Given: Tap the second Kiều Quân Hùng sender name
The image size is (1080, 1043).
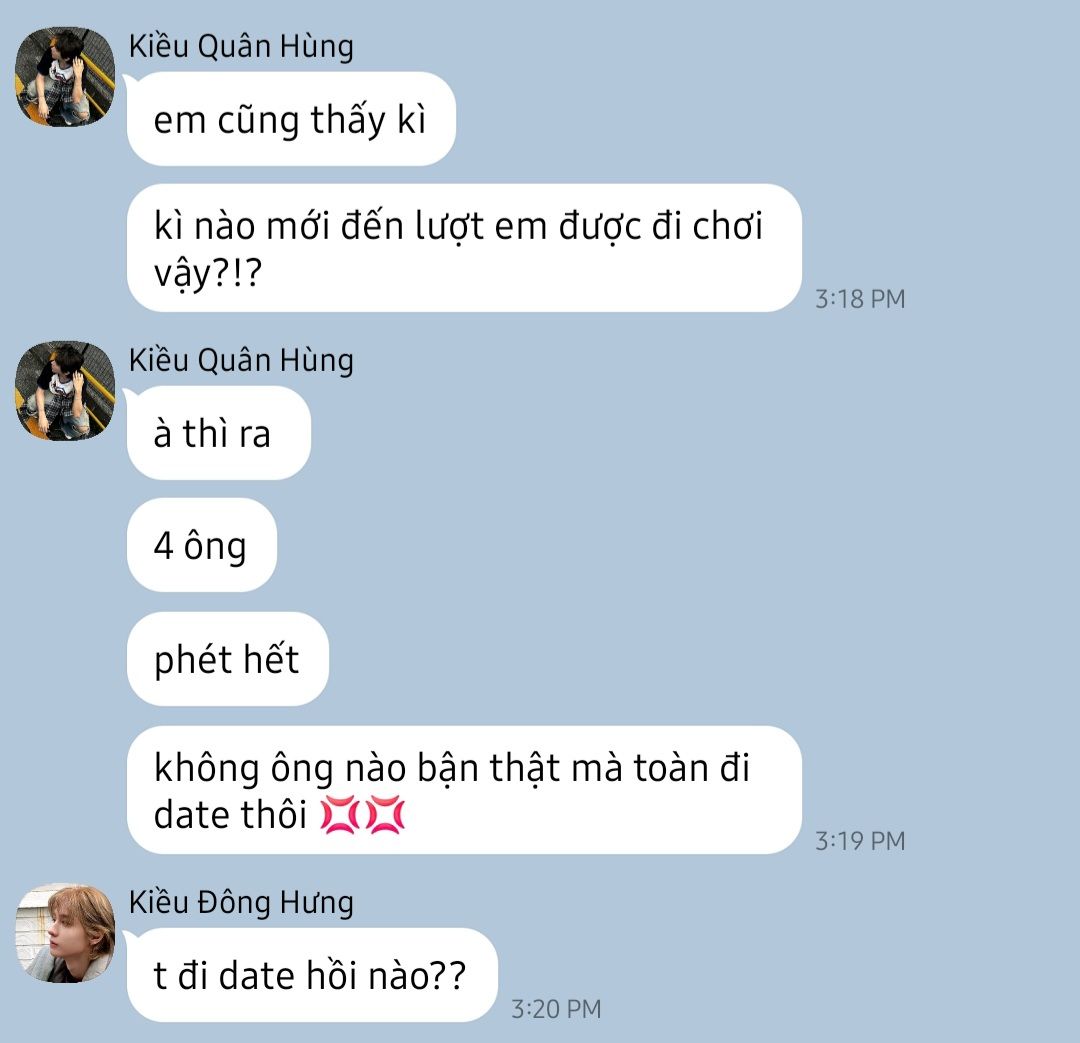Looking at the screenshot, I should coord(241,361).
